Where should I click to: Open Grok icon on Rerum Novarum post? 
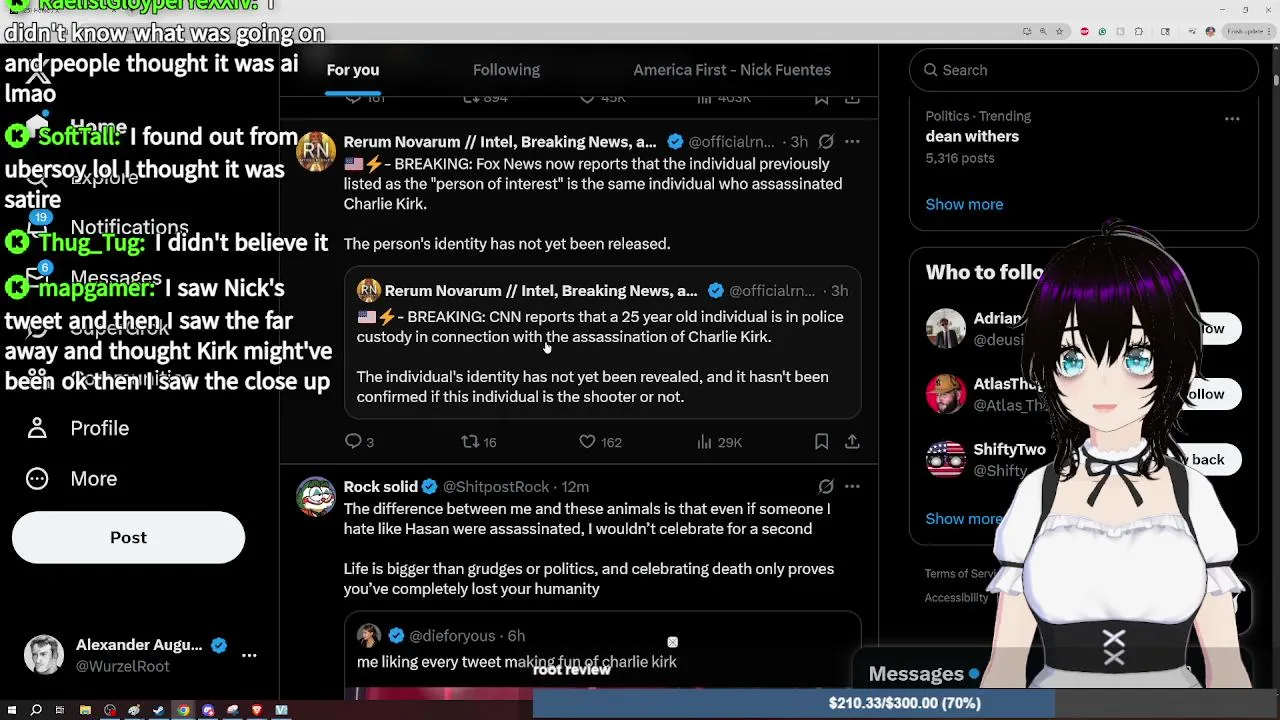pos(825,142)
